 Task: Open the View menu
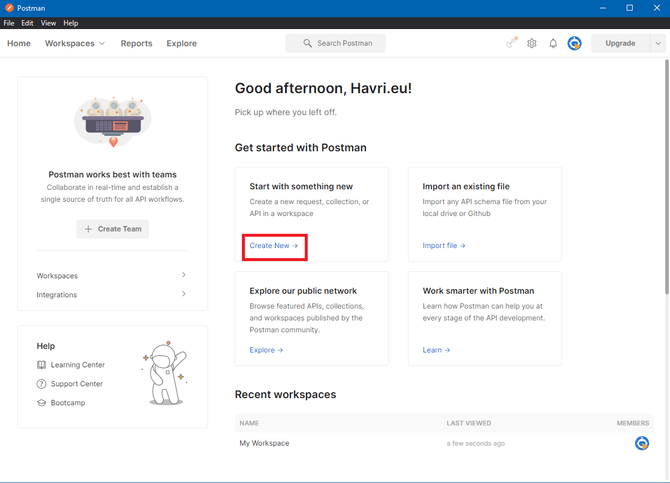[x=48, y=23]
